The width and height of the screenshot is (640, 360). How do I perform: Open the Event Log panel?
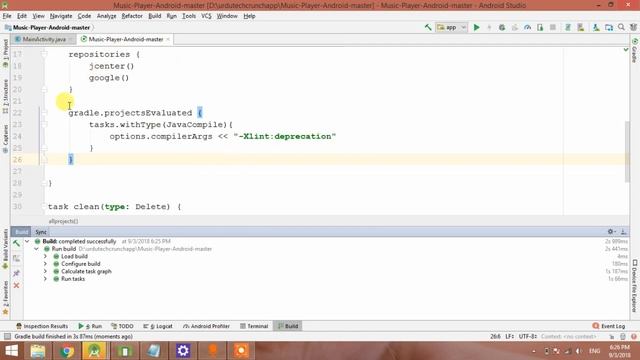(x=609, y=326)
